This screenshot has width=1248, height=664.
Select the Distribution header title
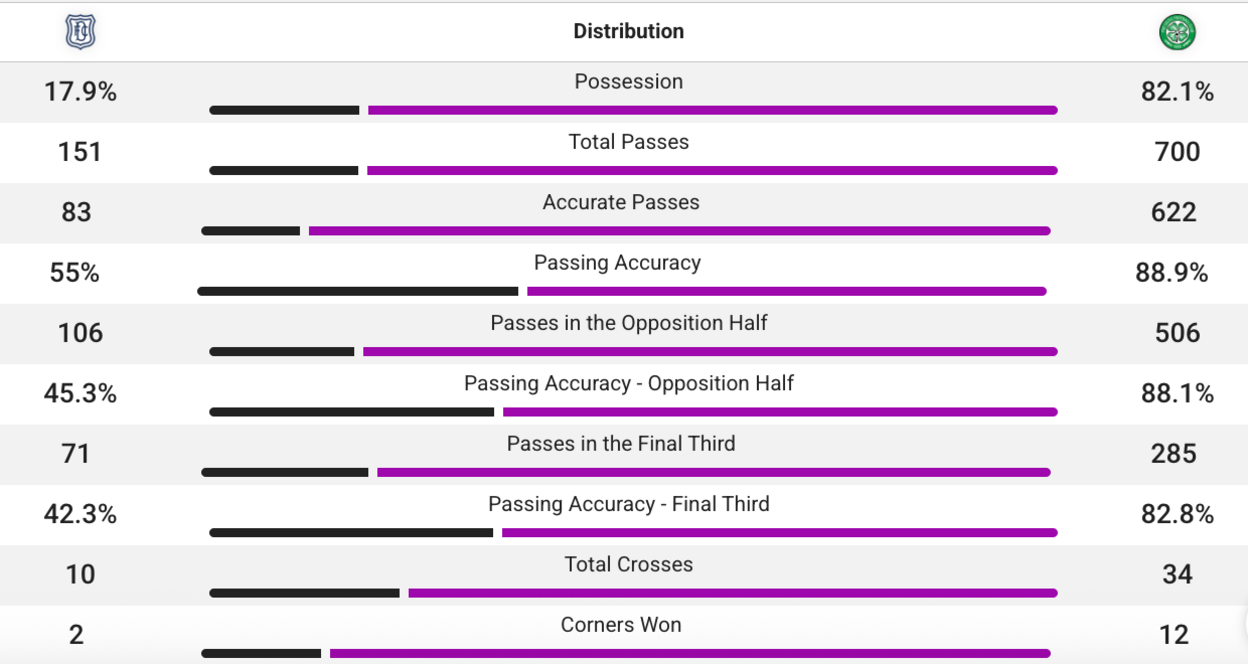coord(628,31)
